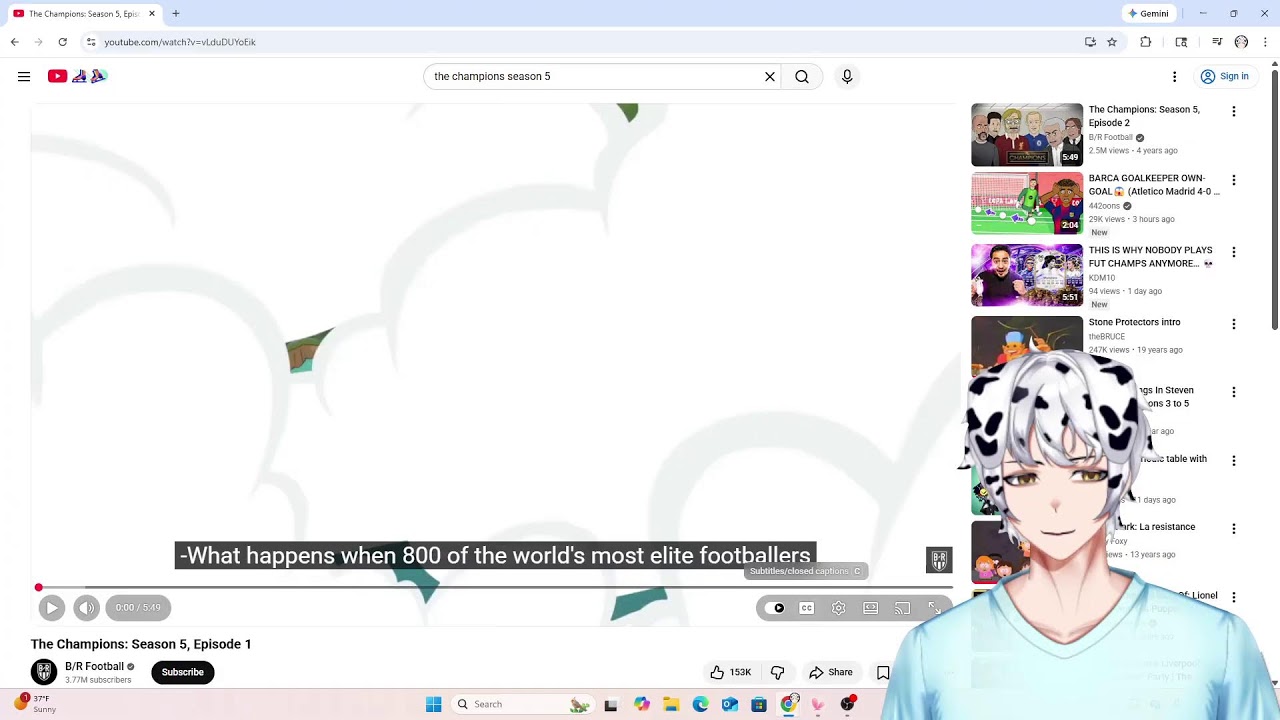1280x720 pixels.
Task: Mute the video volume speaker
Action: click(x=87, y=607)
